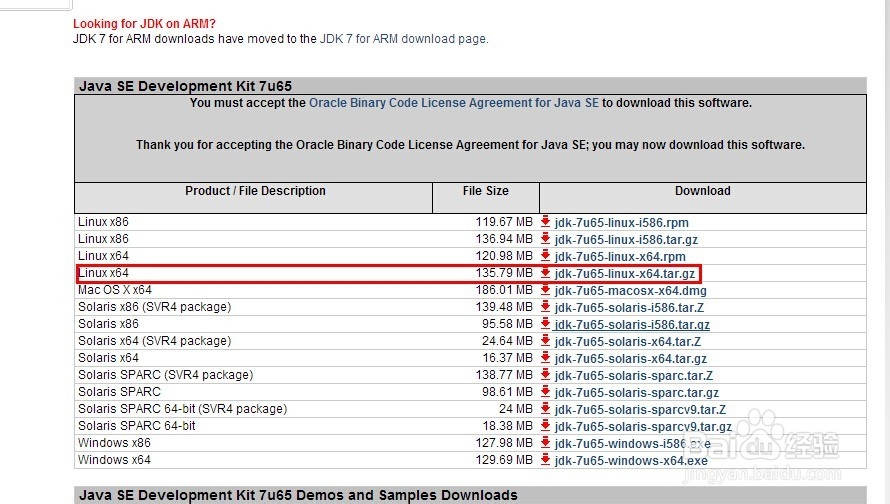
Task: Download jdk-7u65-linux-x64.rpm file link
Action: click(620, 257)
